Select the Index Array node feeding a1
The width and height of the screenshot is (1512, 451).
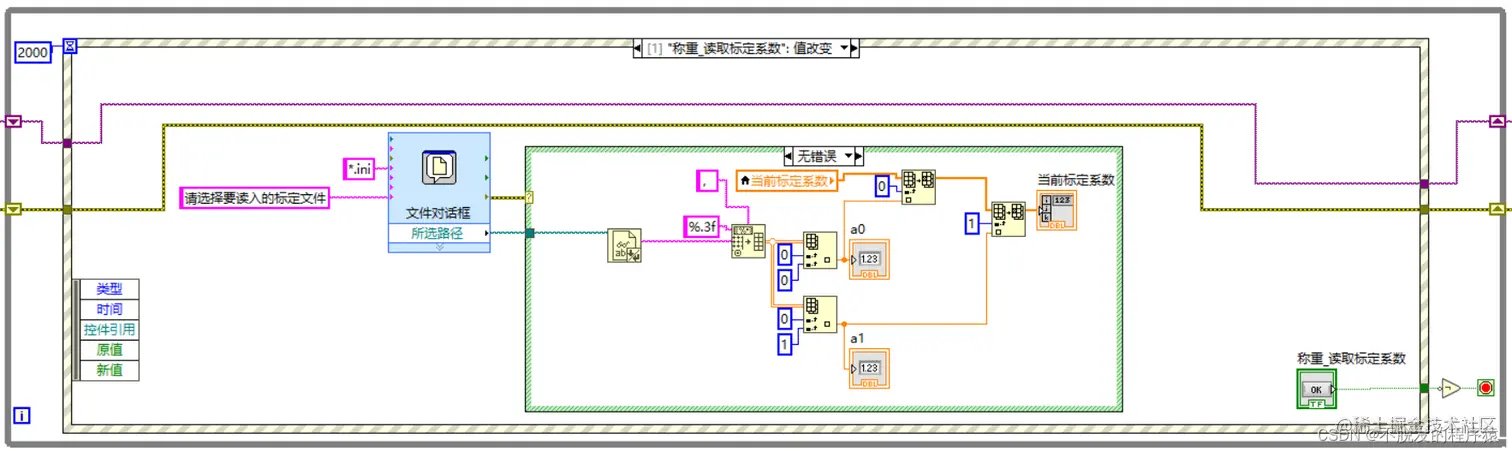[820, 314]
